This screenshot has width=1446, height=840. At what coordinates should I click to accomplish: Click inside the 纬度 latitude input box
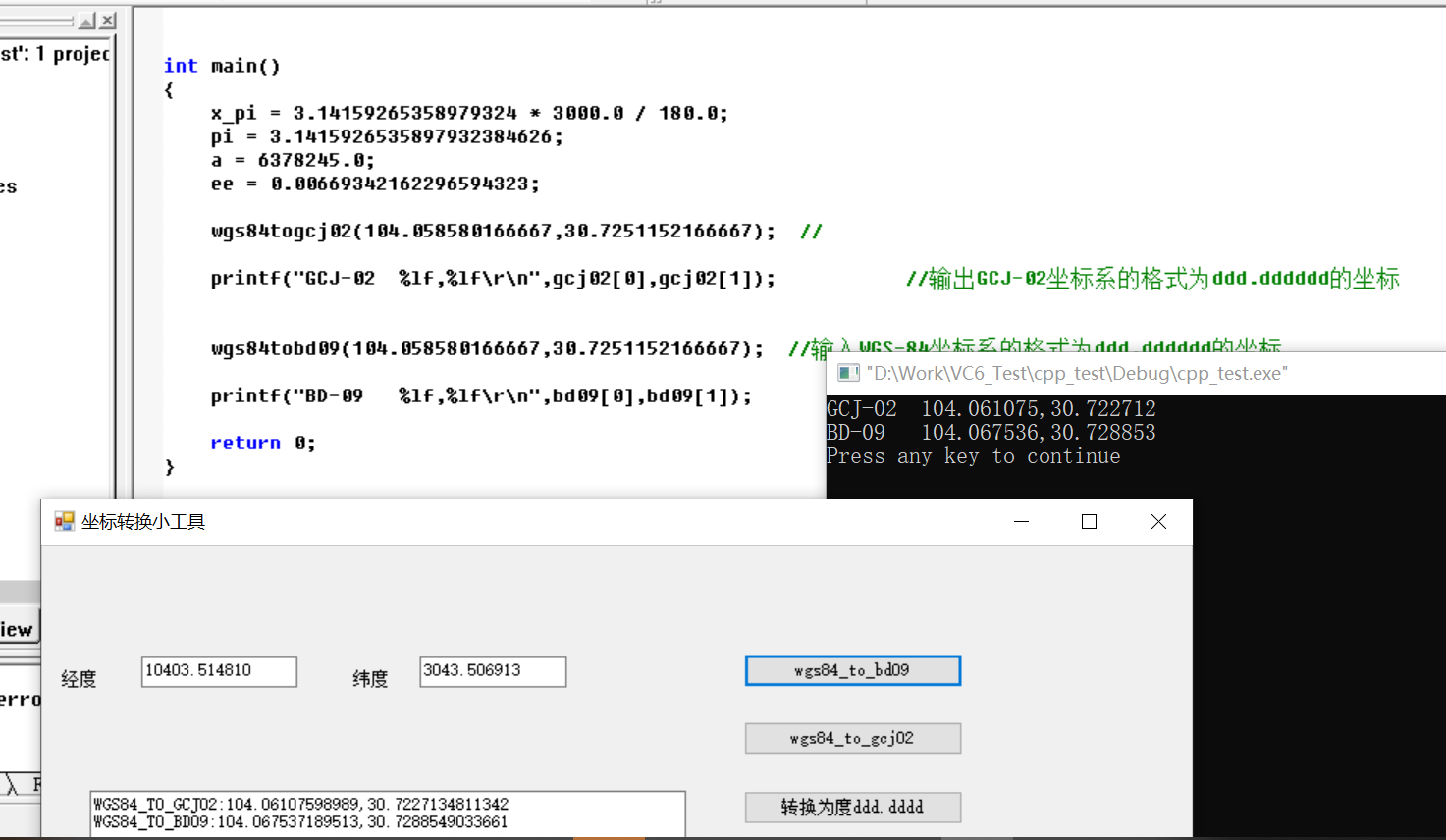pos(492,671)
